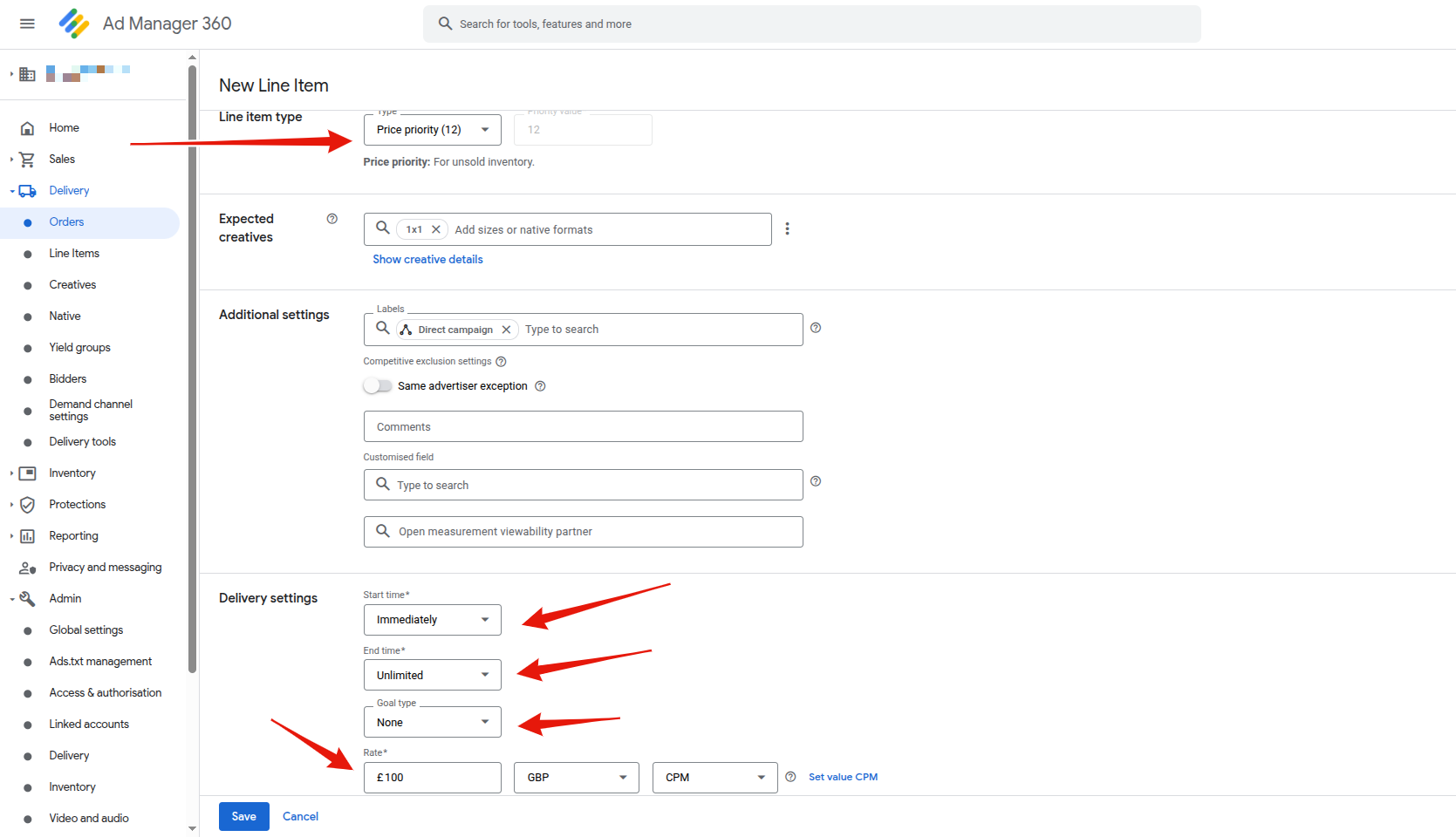The width and height of the screenshot is (1456, 837).
Task: Open the Reporting chart icon
Action: [28, 536]
